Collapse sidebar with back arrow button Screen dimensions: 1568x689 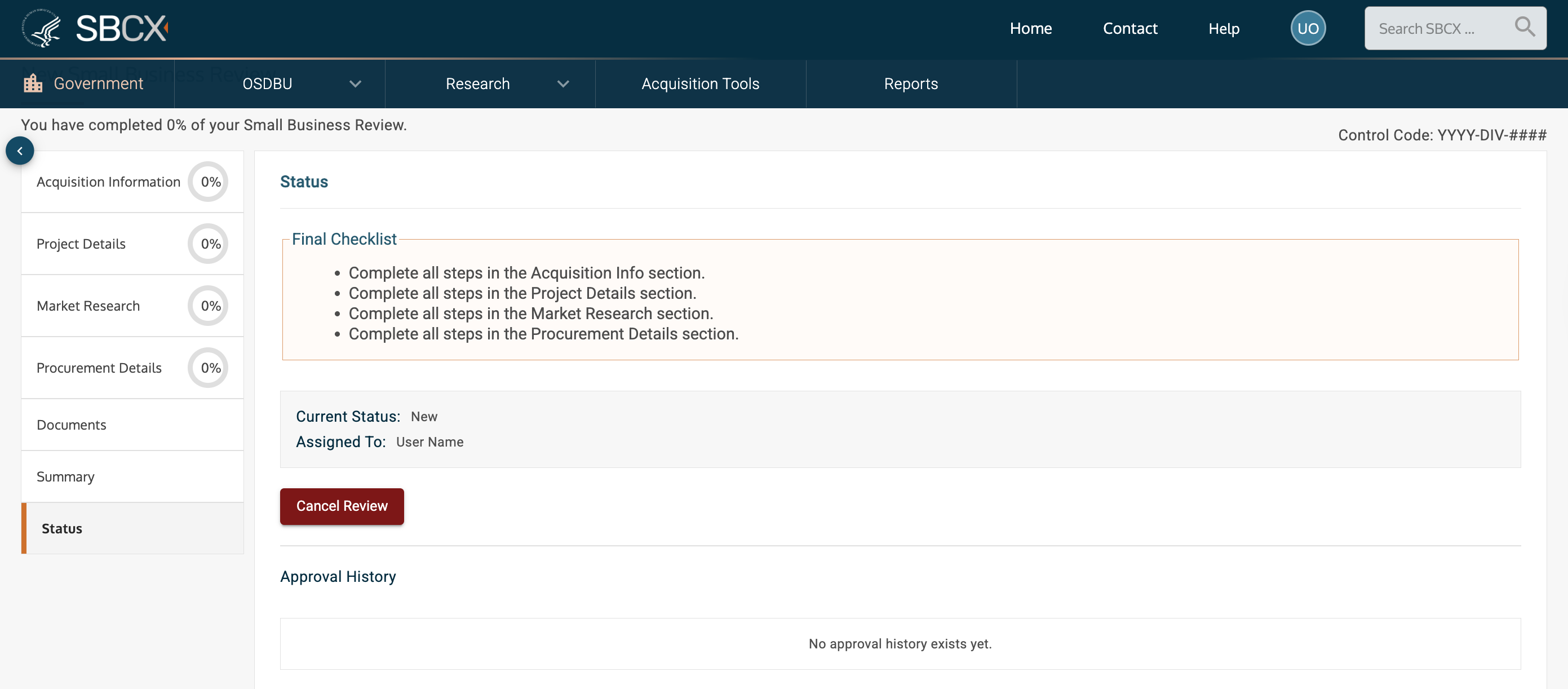tap(20, 151)
